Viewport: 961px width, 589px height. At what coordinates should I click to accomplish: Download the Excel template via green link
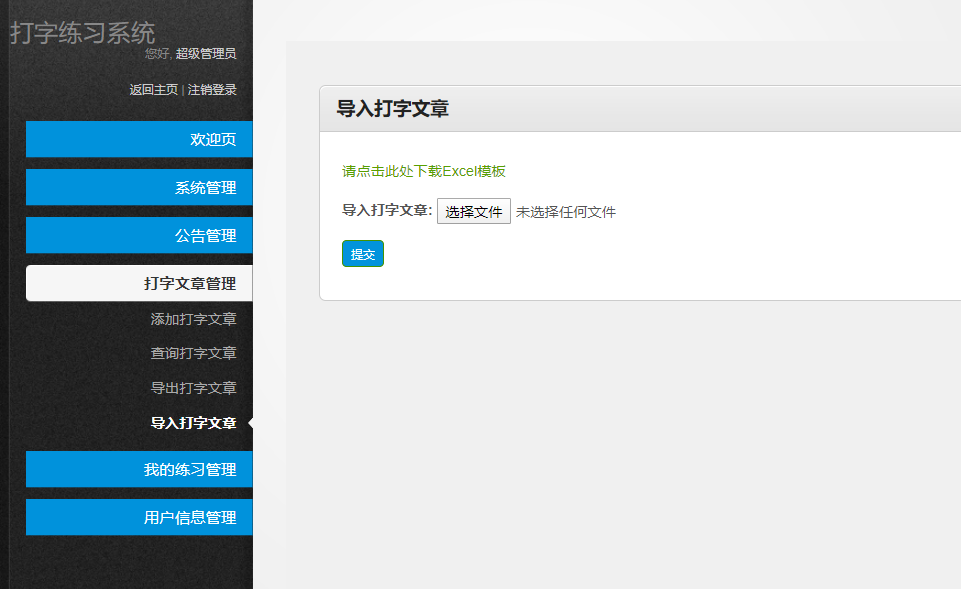[x=424, y=171]
